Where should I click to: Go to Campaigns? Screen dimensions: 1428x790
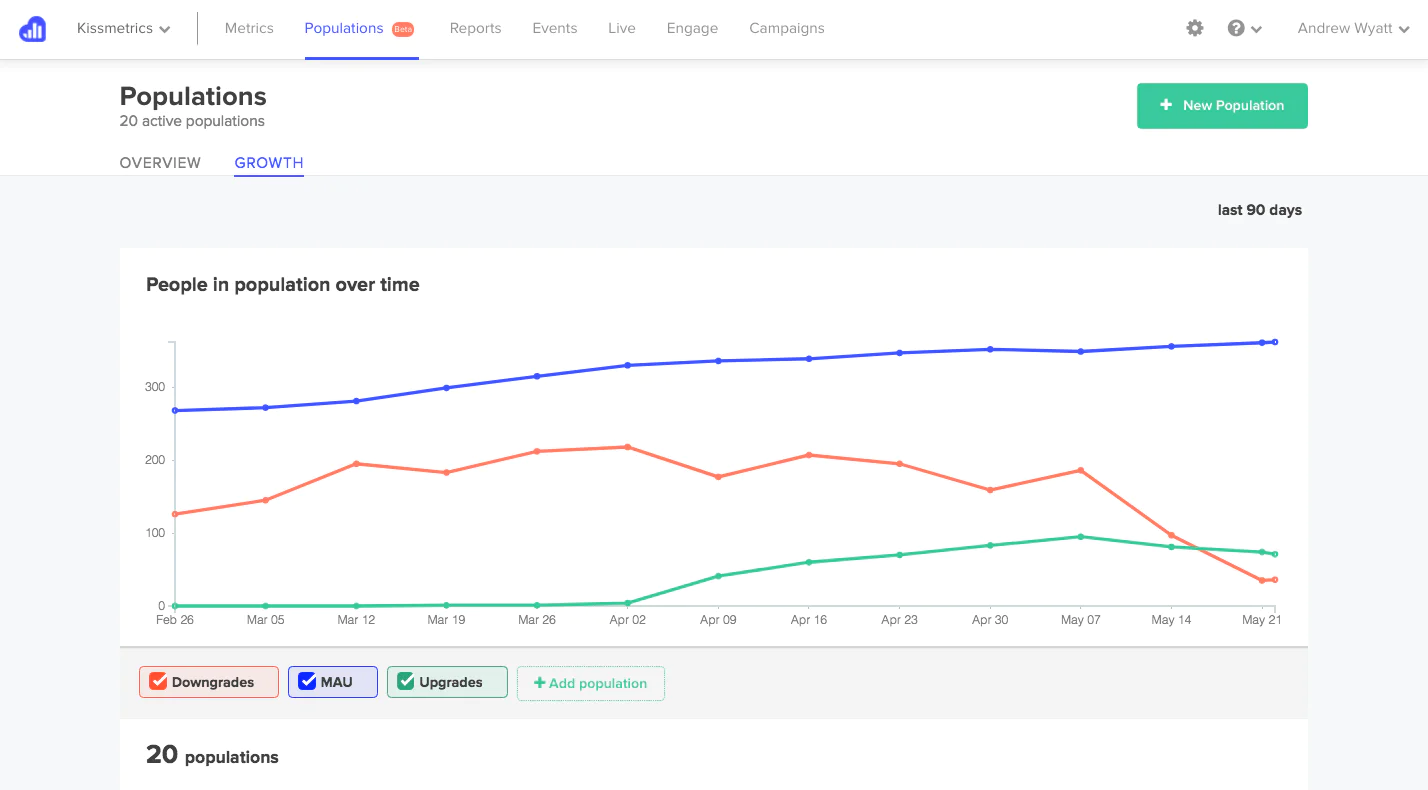click(x=787, y=28)
